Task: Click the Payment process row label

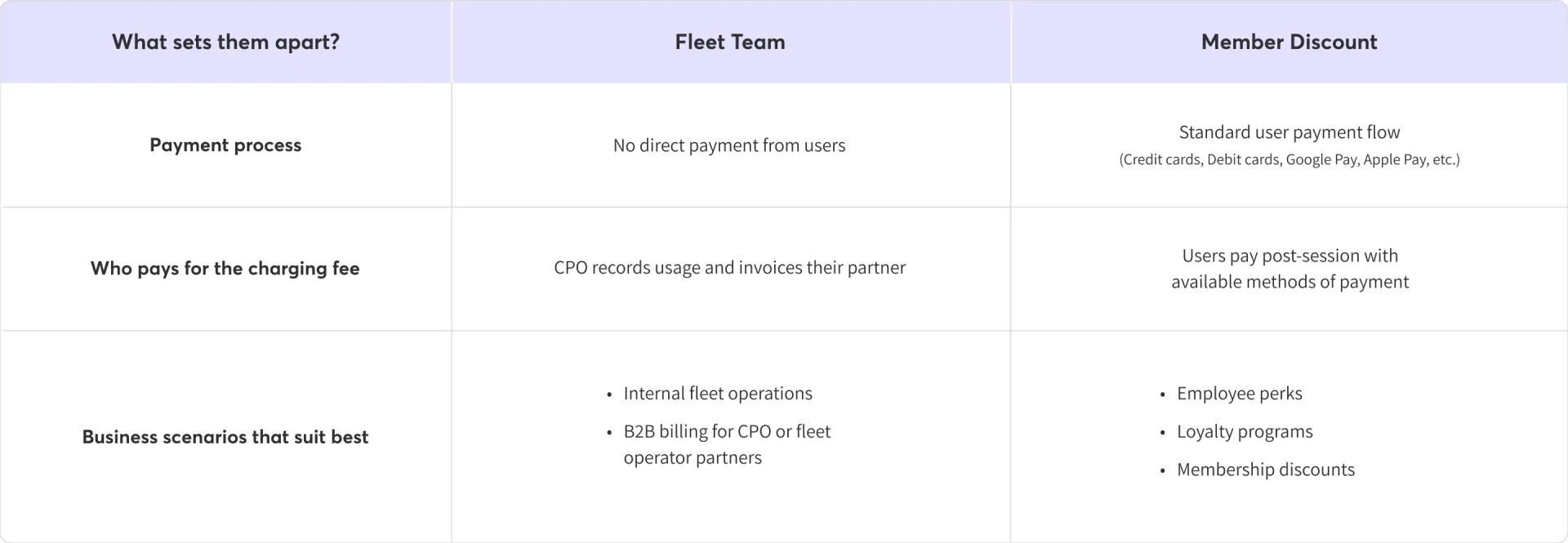Action: click(225, 145)
